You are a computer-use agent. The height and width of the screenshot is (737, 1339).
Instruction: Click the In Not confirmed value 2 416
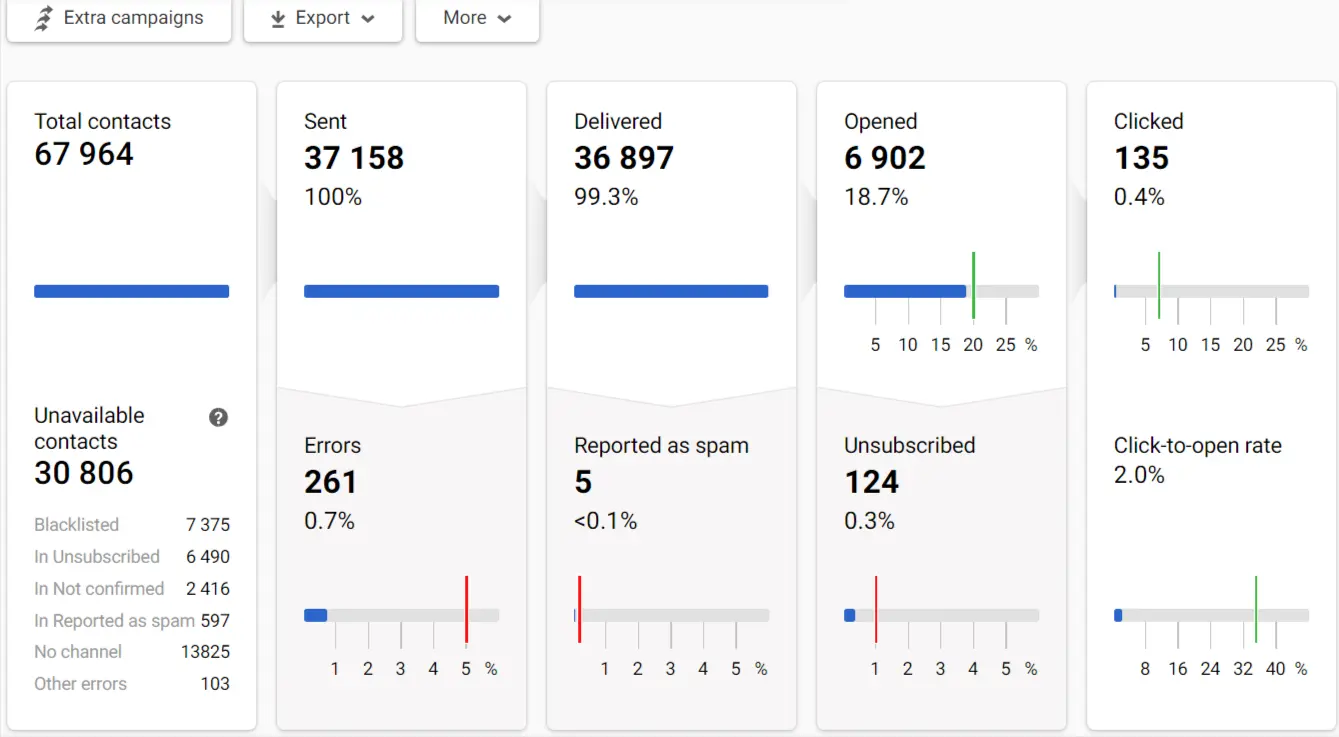coord(208,588)
